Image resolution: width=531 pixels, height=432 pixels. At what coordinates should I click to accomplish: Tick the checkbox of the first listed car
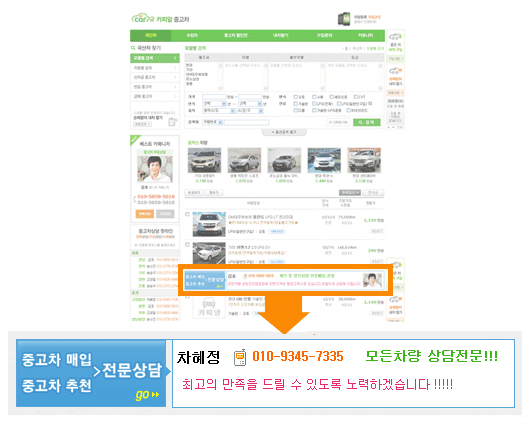coord(187,214)
